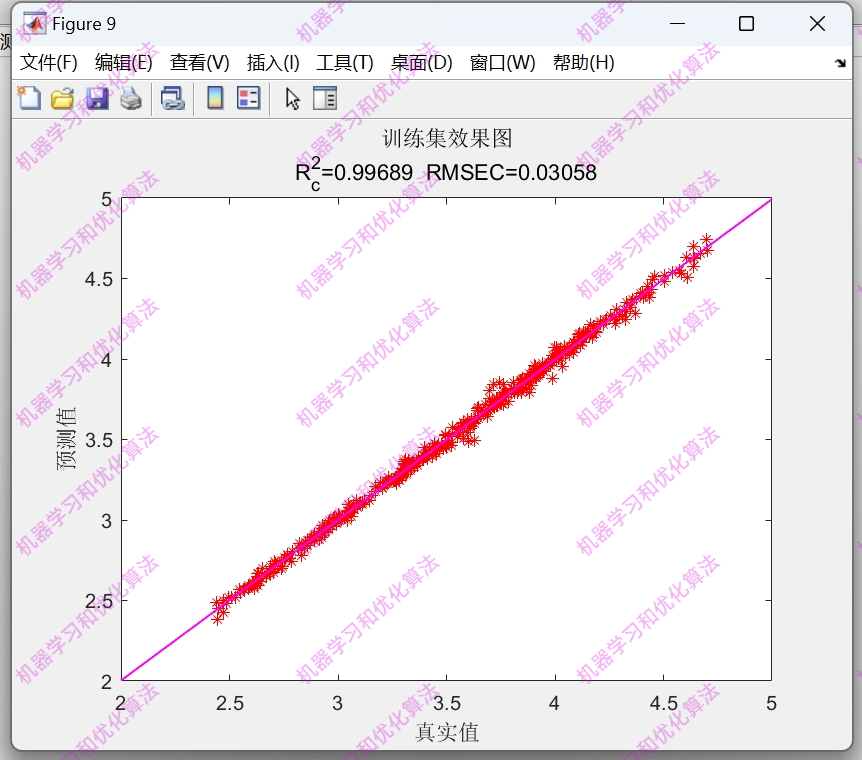The image size is (862, 760).
Task: Open the 编辑(E) menu
Action: 124,63
